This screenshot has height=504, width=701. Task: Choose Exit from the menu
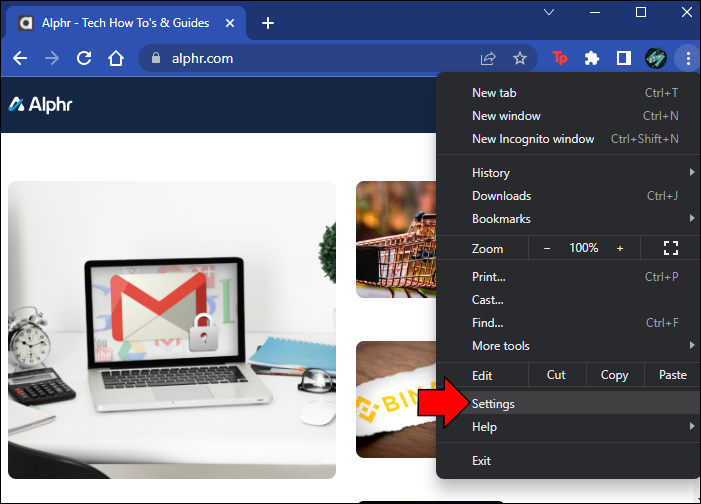(x=568, y=461)
